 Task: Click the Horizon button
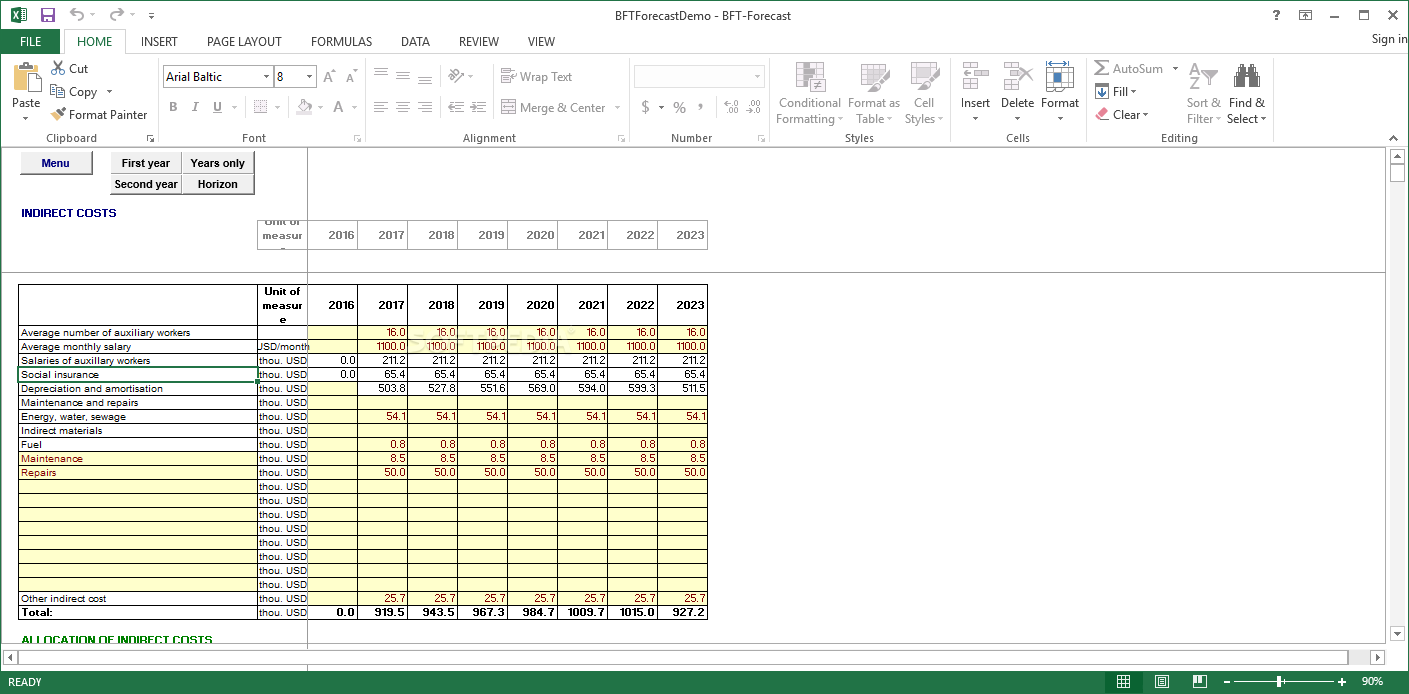click(x=218, y=184)
